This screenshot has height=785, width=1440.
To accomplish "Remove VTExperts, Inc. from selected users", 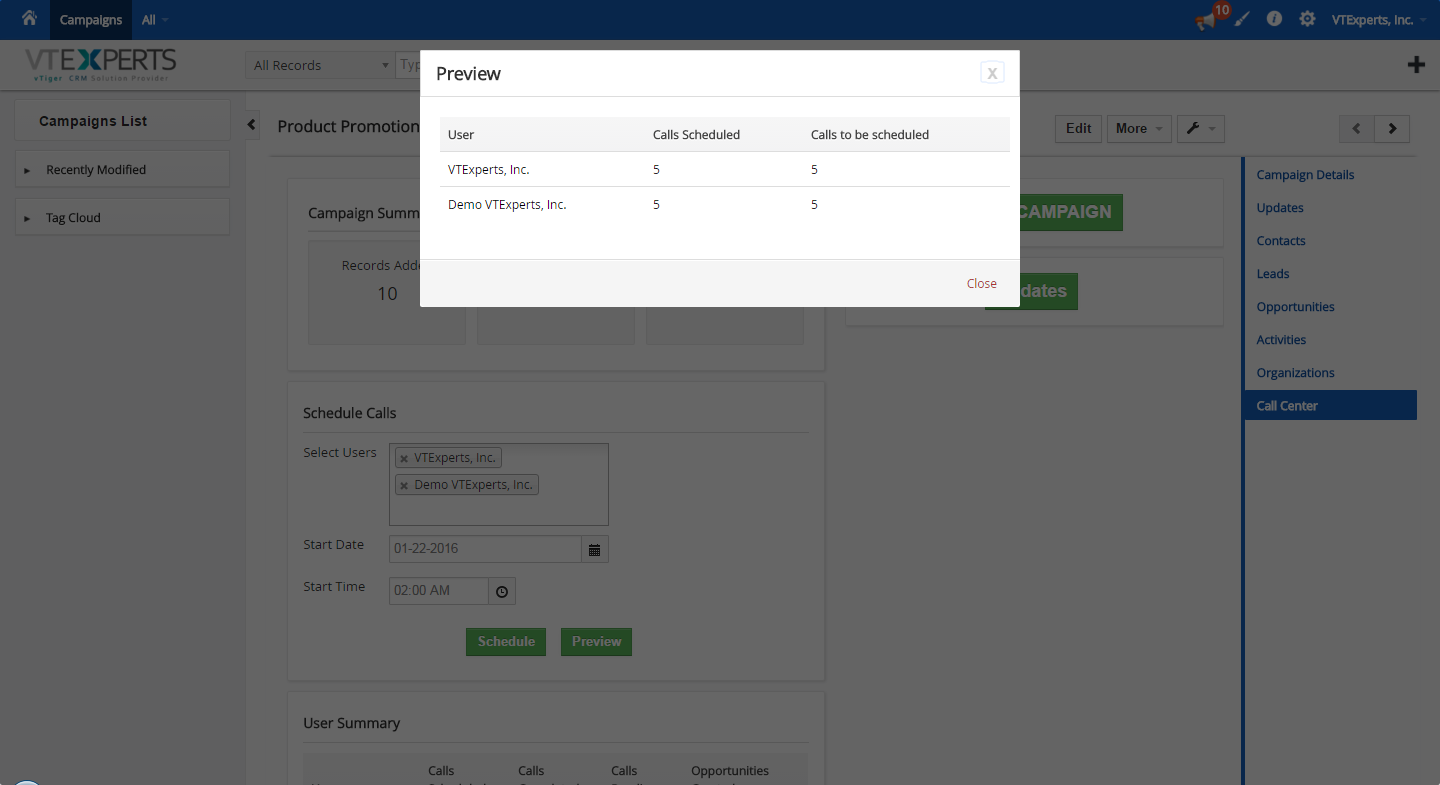I will point(404,458).
